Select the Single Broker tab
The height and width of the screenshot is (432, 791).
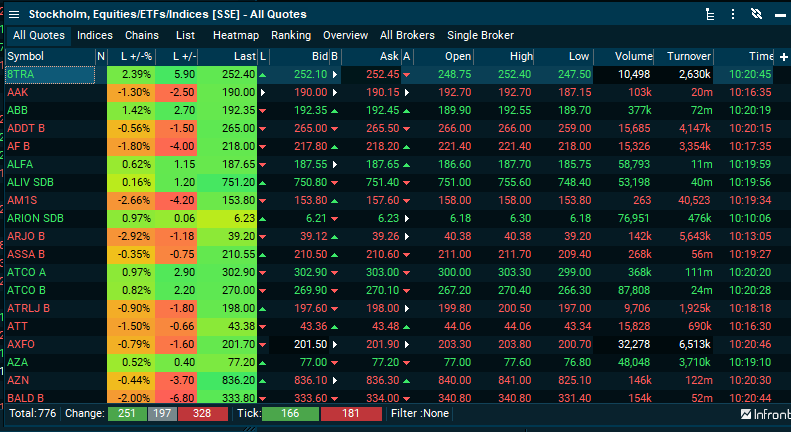480,35
